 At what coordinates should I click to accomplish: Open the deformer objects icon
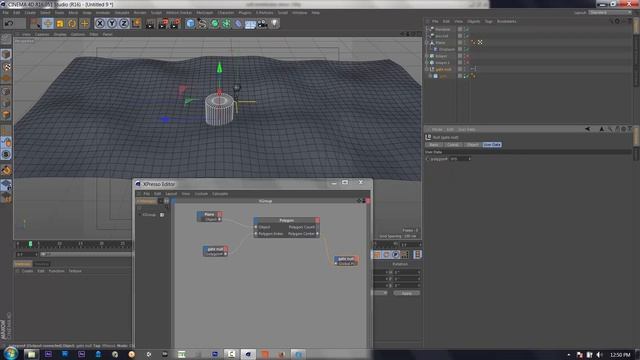[x=238, y=24]
